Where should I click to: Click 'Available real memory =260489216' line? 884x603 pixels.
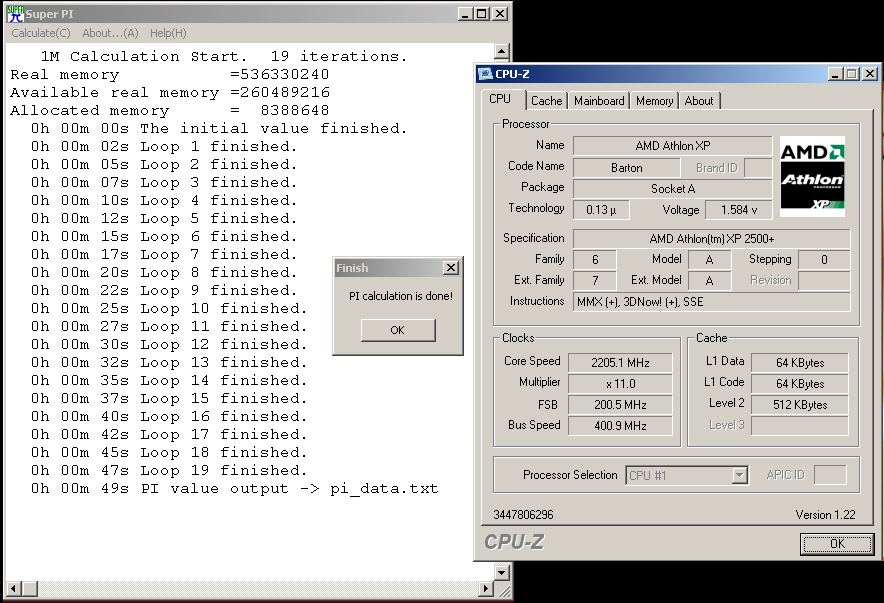170,92
